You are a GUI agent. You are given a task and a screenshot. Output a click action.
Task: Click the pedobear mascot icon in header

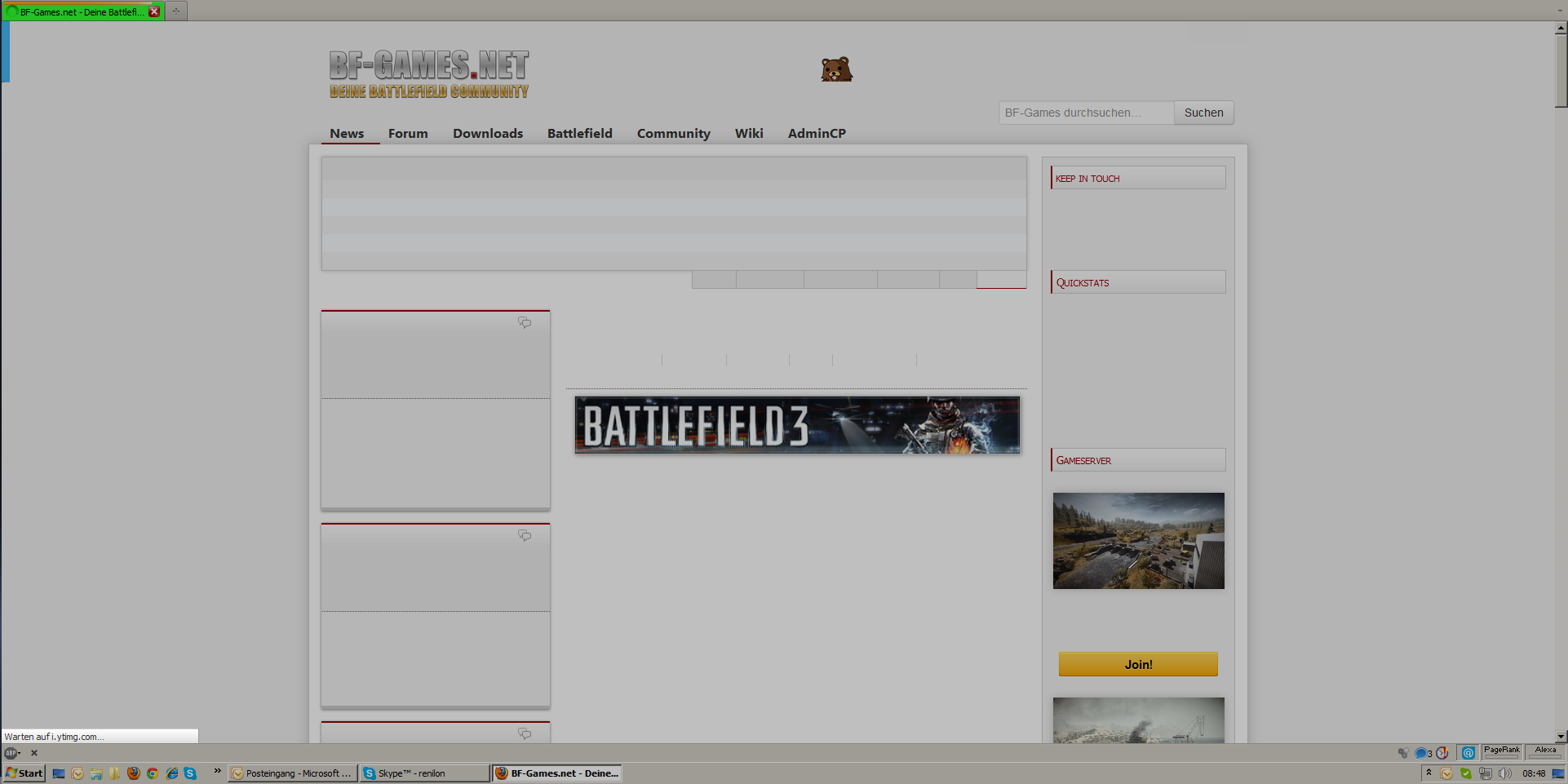click(x=836, y=69)
